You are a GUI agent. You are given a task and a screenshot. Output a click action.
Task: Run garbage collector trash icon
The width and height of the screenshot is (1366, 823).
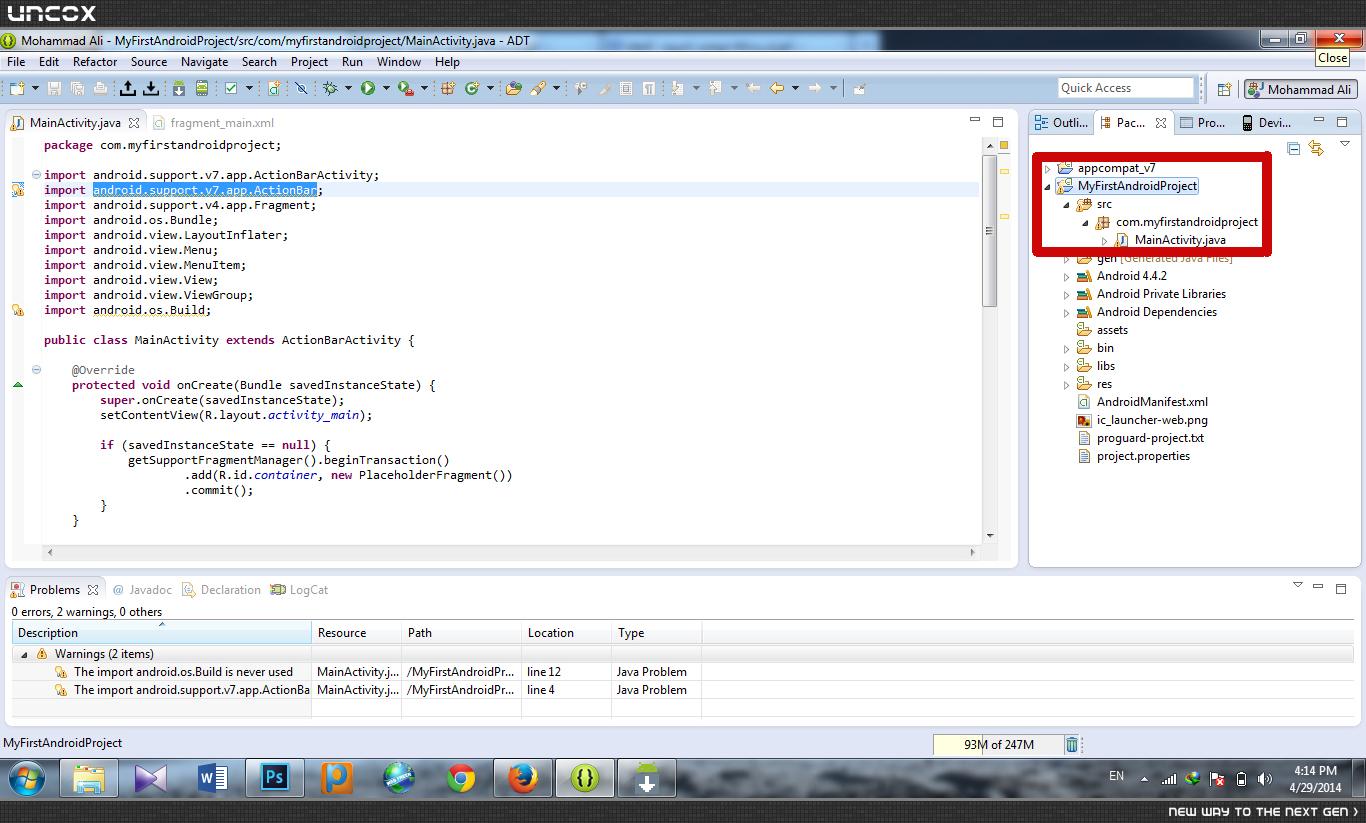(1072, 744)
